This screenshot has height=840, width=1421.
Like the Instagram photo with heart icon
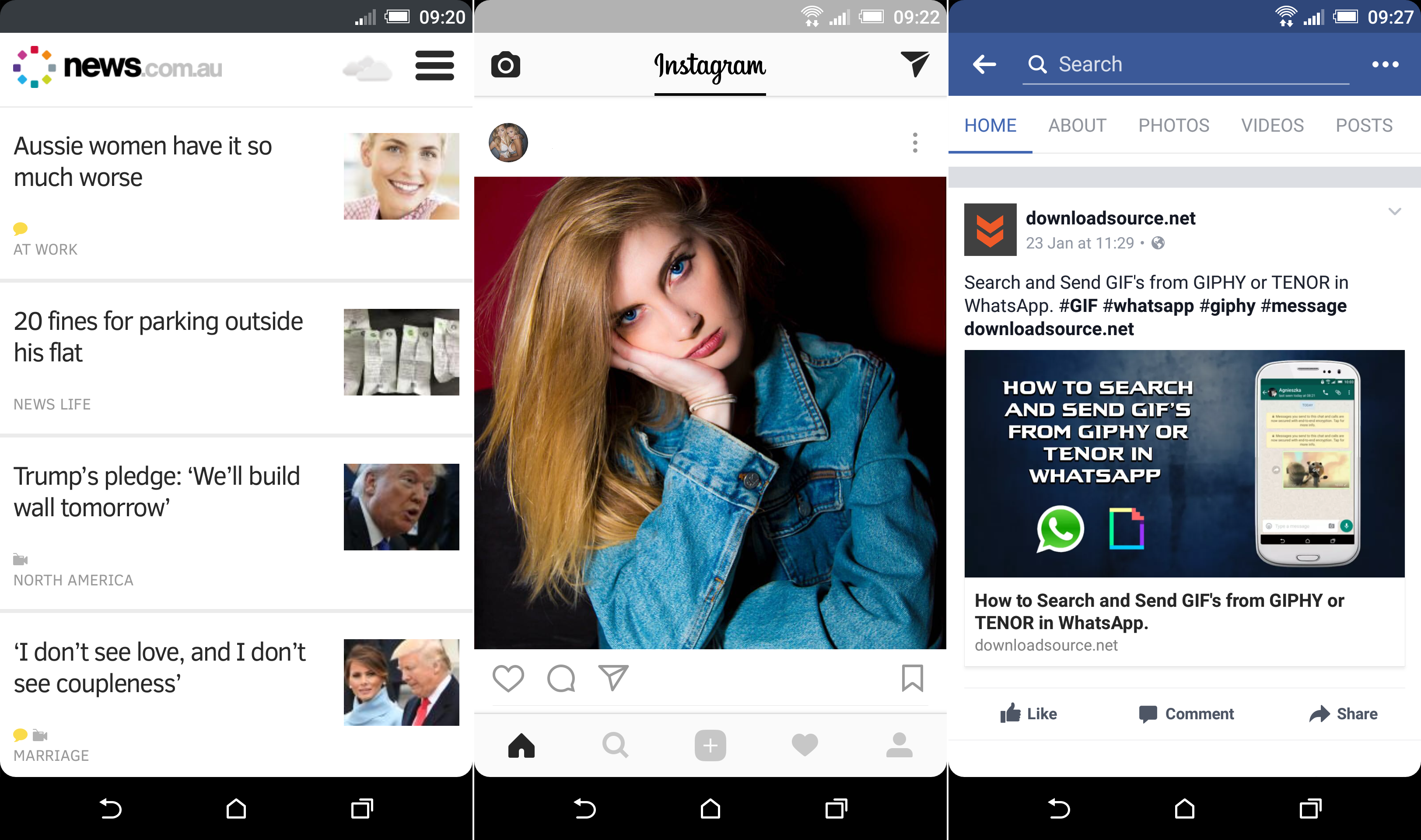point(507,678)
